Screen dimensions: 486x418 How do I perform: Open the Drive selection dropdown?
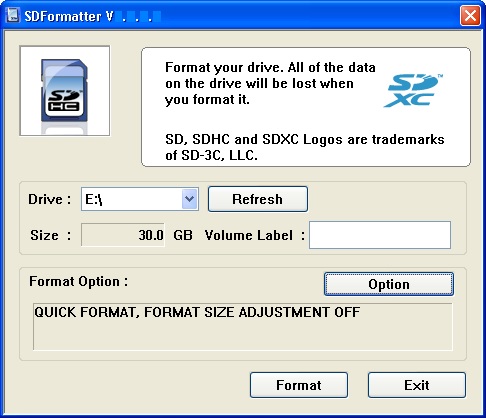click(190, 199)
